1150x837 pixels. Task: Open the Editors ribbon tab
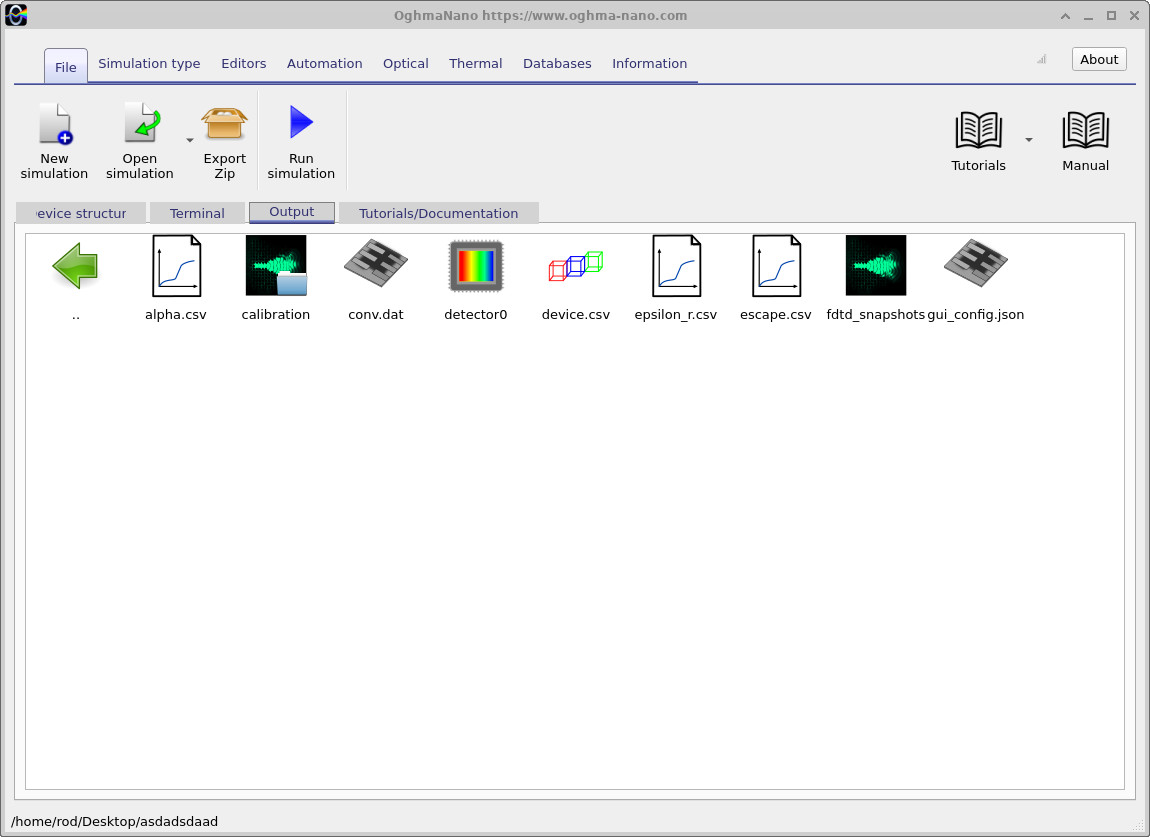pyautogui.click(x=243, y=64)
